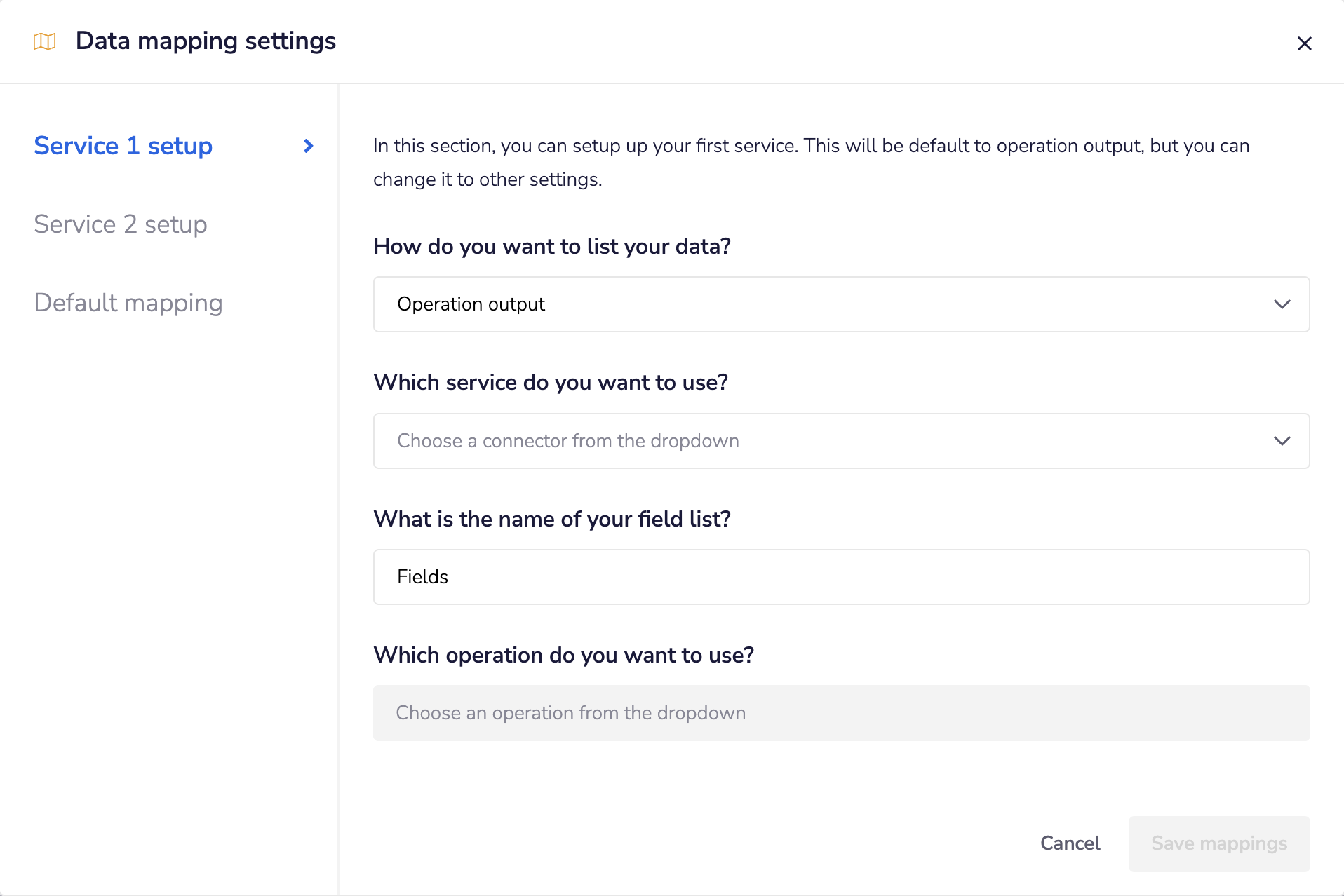The image size is (1344, 896).
Task: Open the Operation output dropdown
Action: tap(840, 304)
